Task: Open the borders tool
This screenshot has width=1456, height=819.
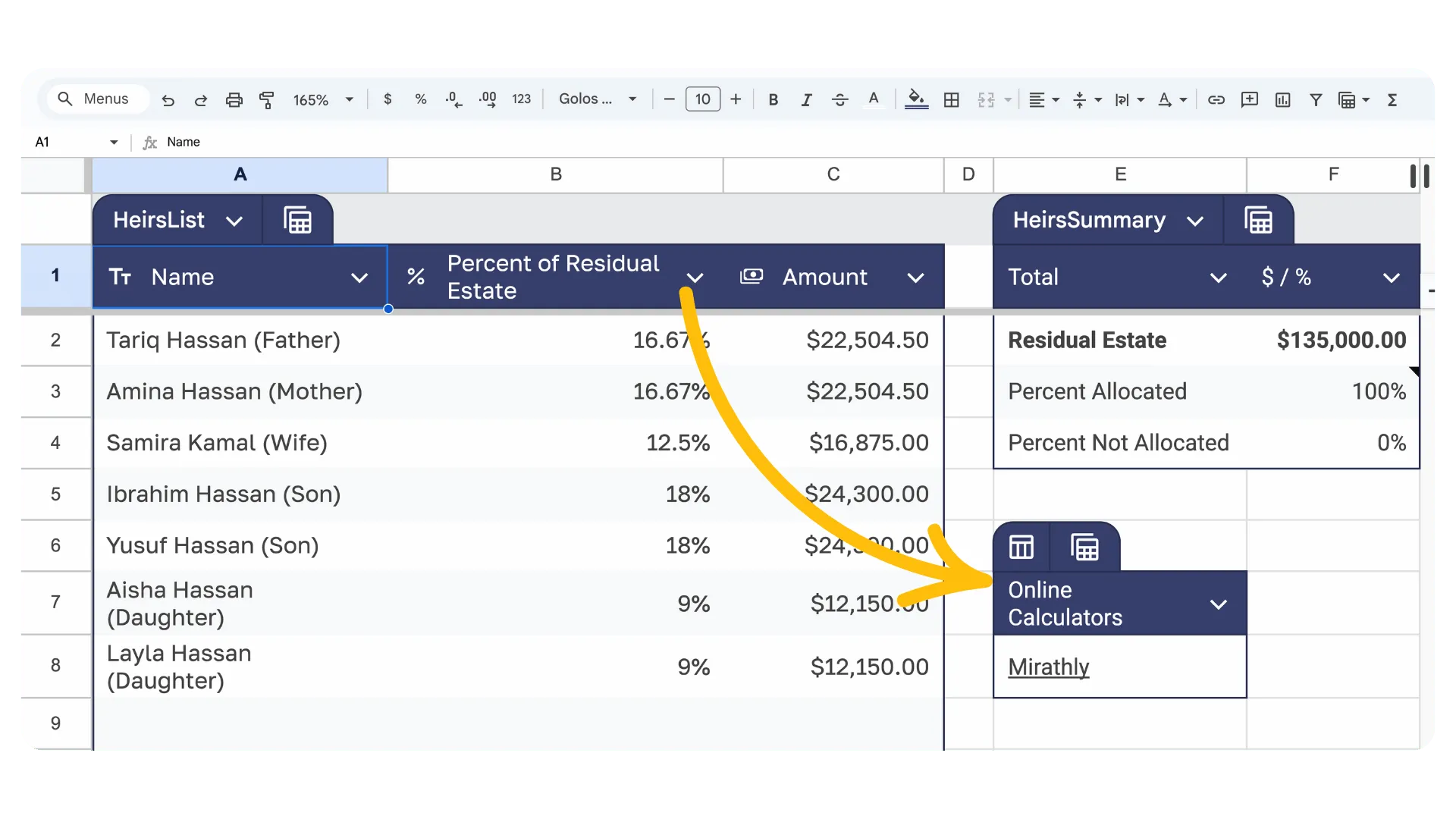Action: [952, 99]
